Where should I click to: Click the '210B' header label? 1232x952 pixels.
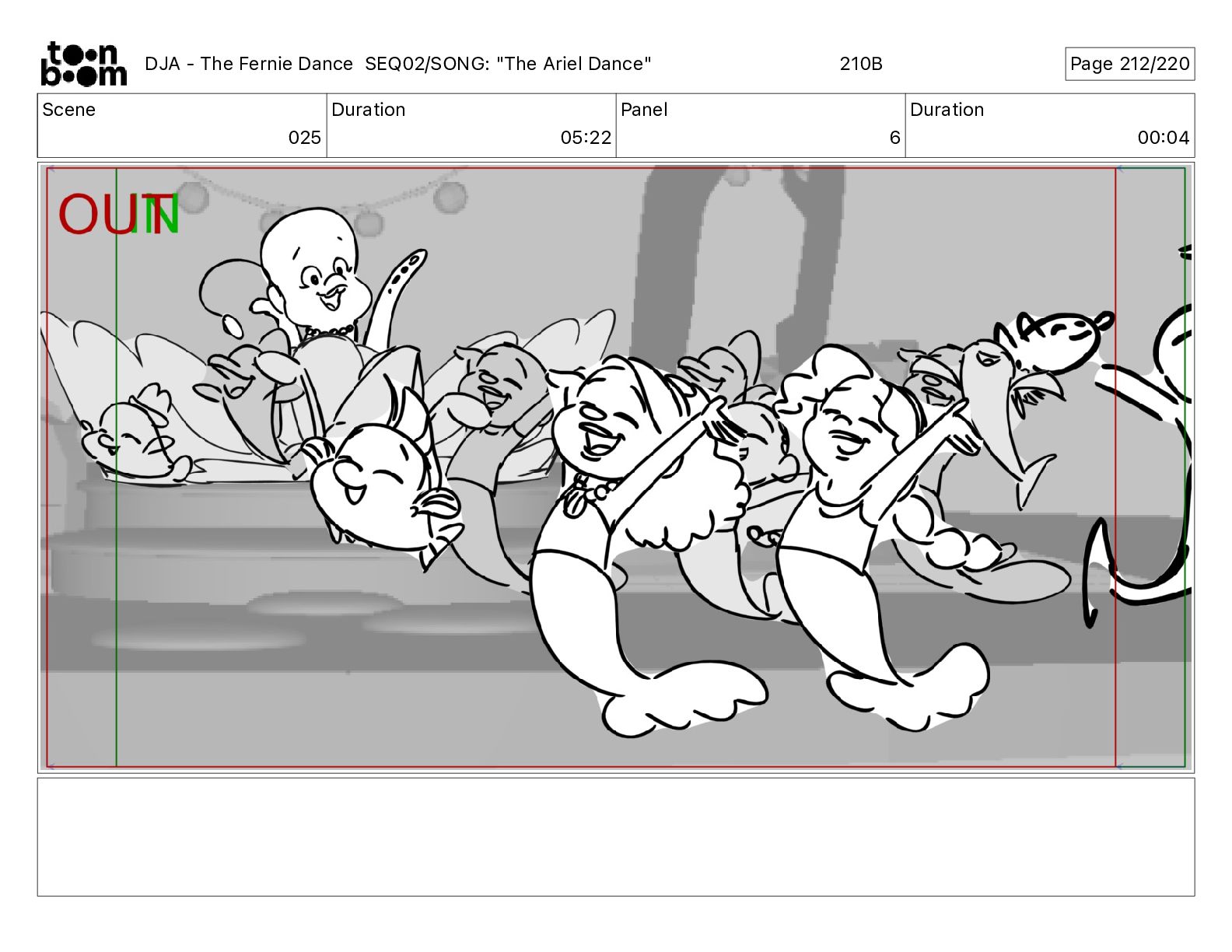click(861, 64)
